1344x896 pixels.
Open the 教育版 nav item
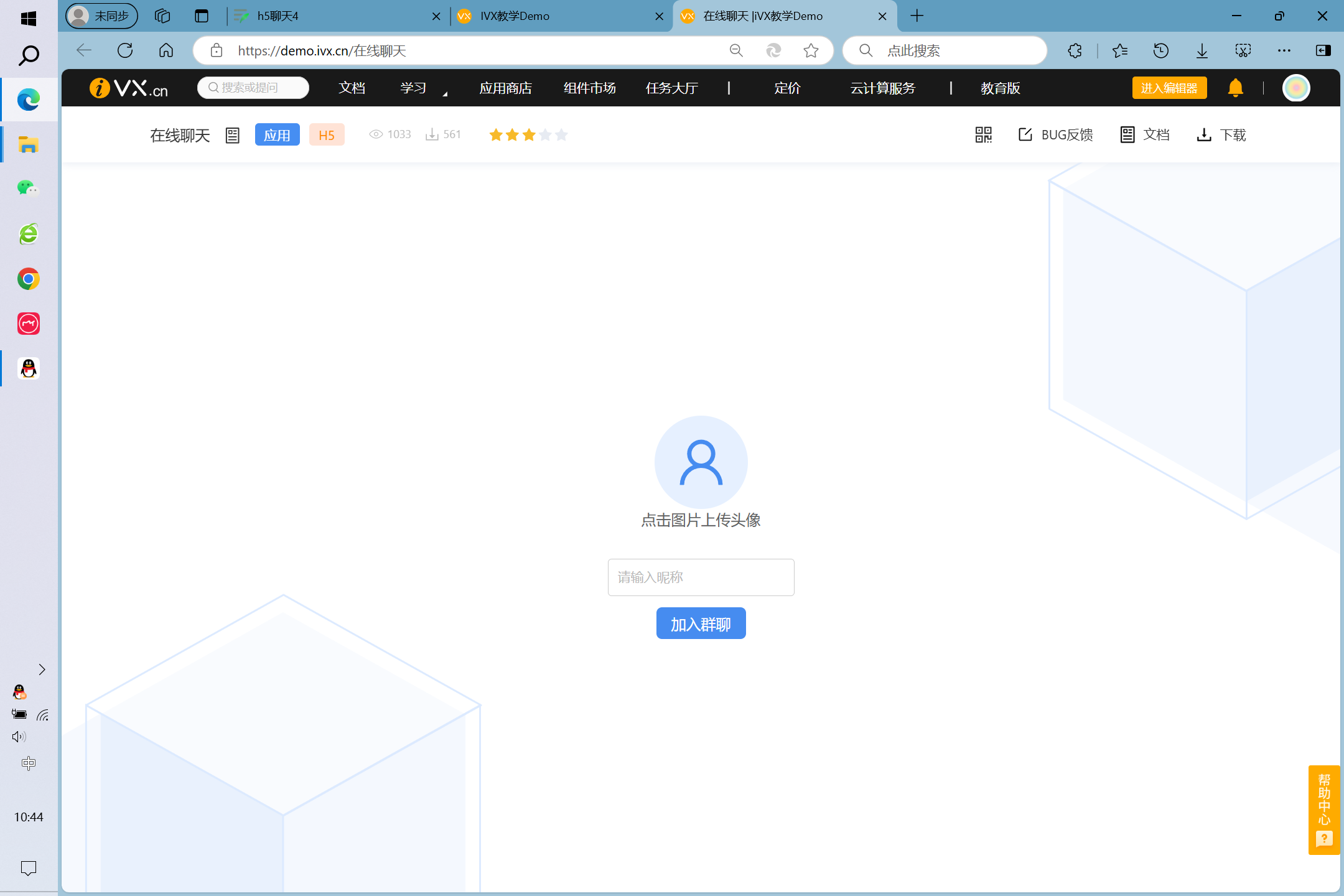pos(1000,88)
